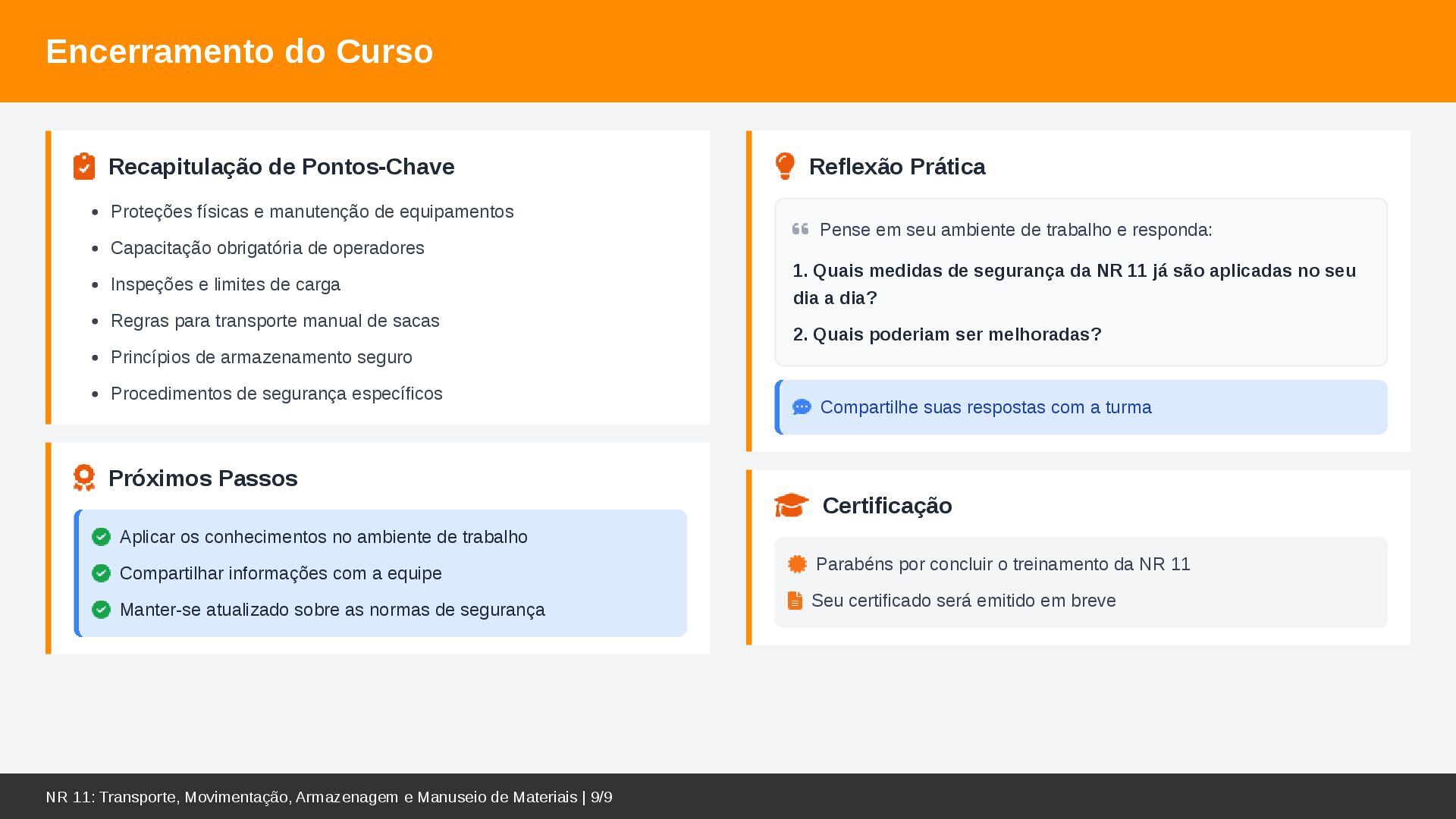1456x819 pixels.
Task: Click the document icon beside Seu certificado
Action: point(795,601)
